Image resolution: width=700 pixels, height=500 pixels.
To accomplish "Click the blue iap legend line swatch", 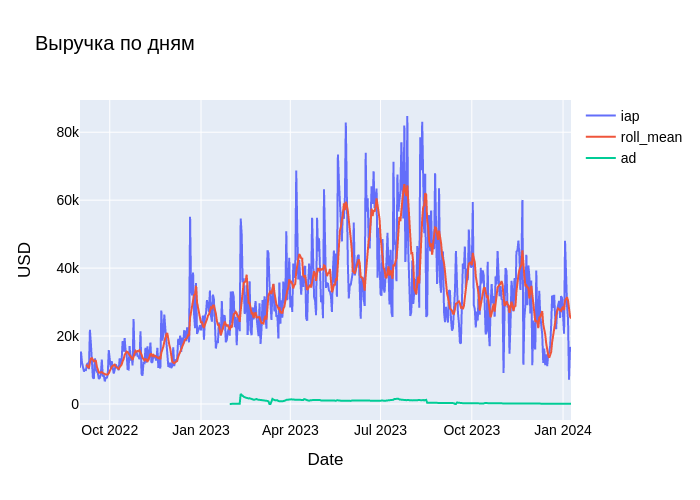I will pyautogui.click(x=600, y=116).
